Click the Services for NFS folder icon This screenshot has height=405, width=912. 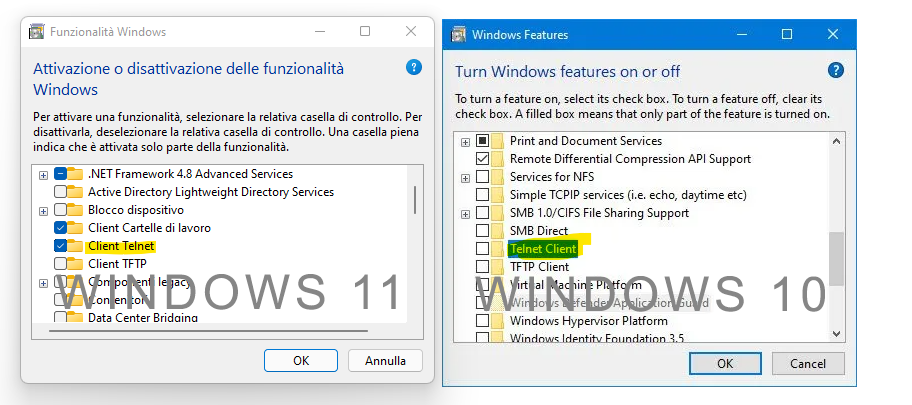pos(499,177)
